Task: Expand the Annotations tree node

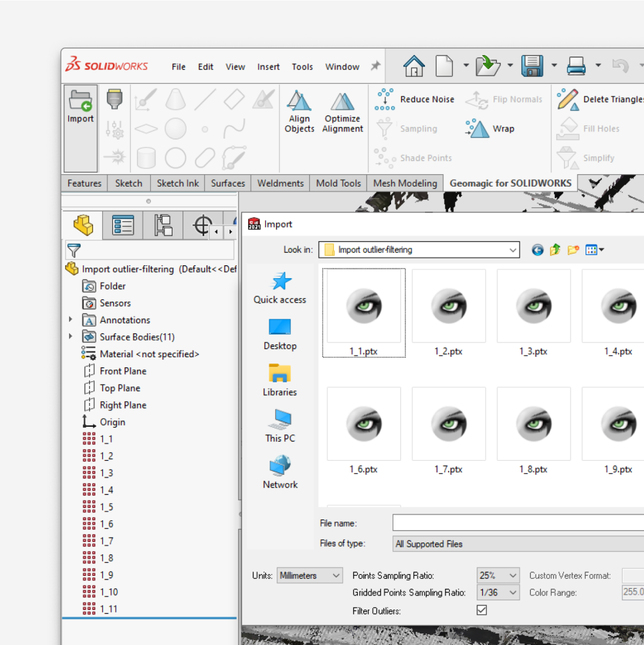Action: pyautogui.click(x=70, y=319)
